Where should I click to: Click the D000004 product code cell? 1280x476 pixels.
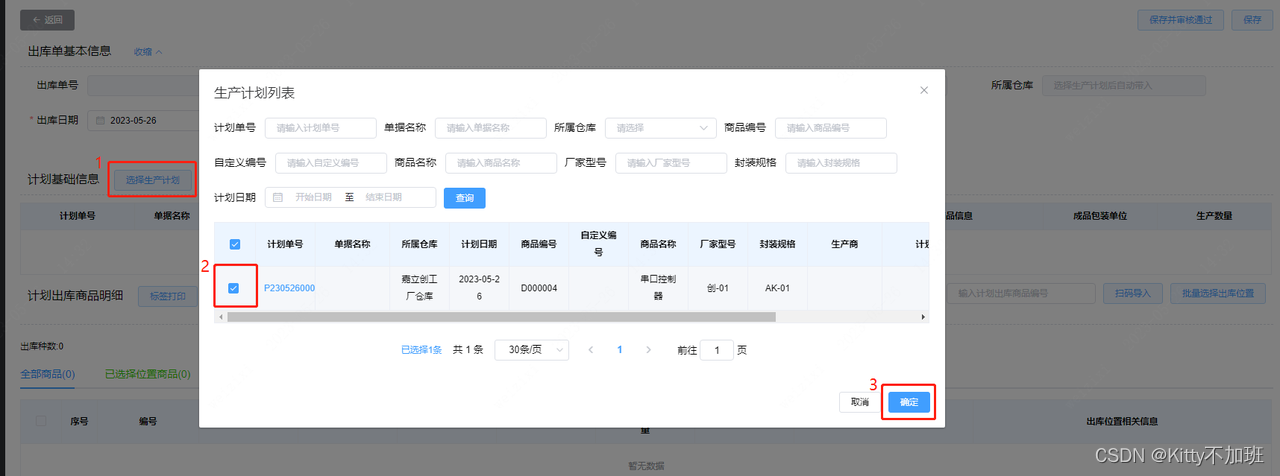[x=539, y=288]
